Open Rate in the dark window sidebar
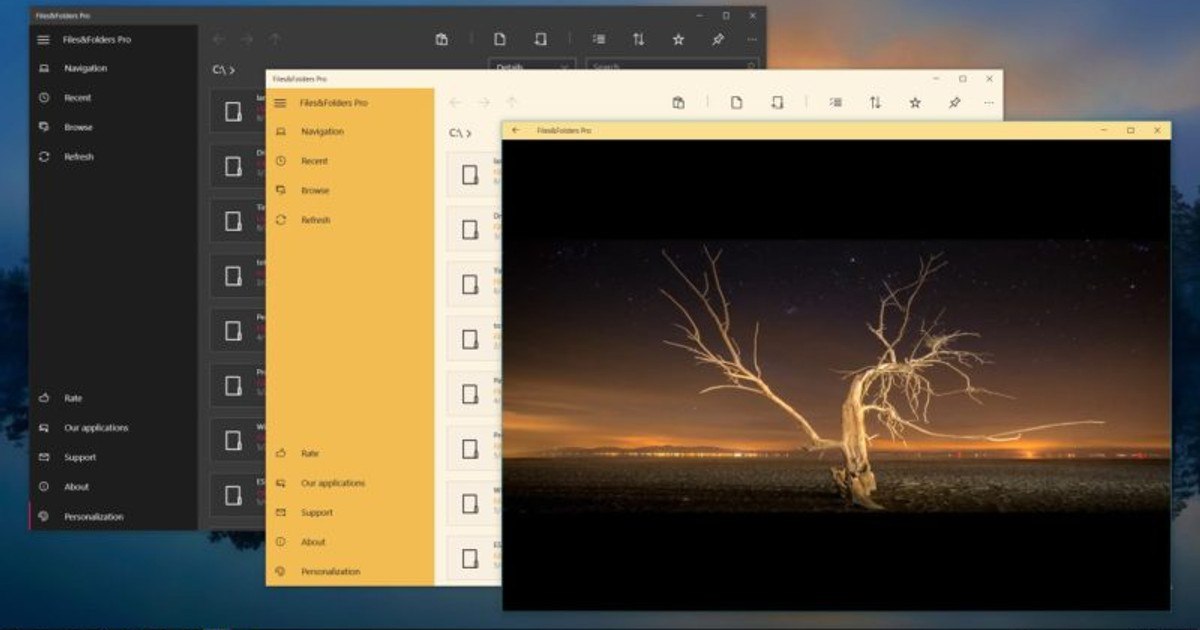This screenshot has width=1200, height=630. pyautogui.click(x=114, y=398)
